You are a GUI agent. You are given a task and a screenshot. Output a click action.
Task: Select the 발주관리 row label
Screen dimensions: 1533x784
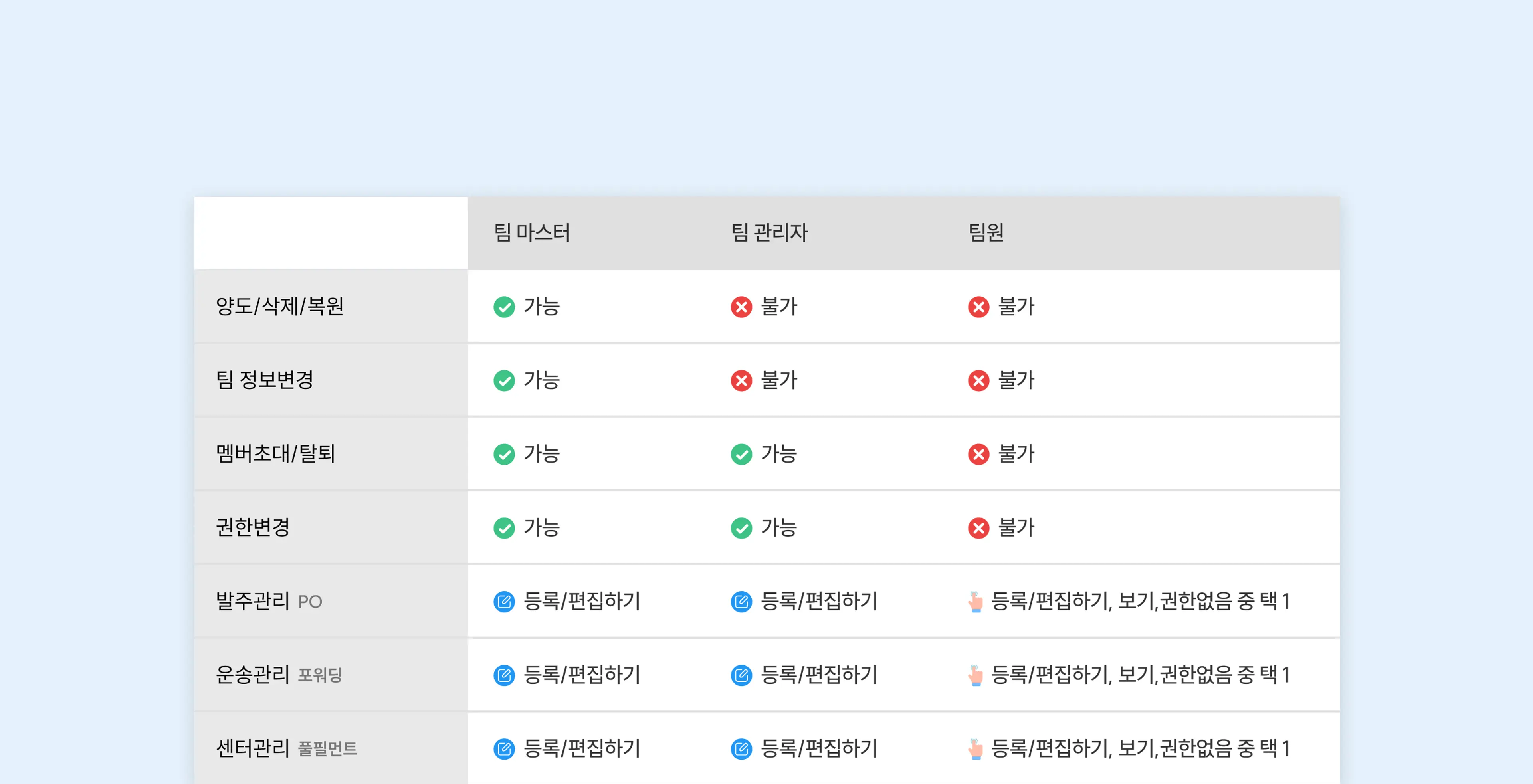point(252,602)
